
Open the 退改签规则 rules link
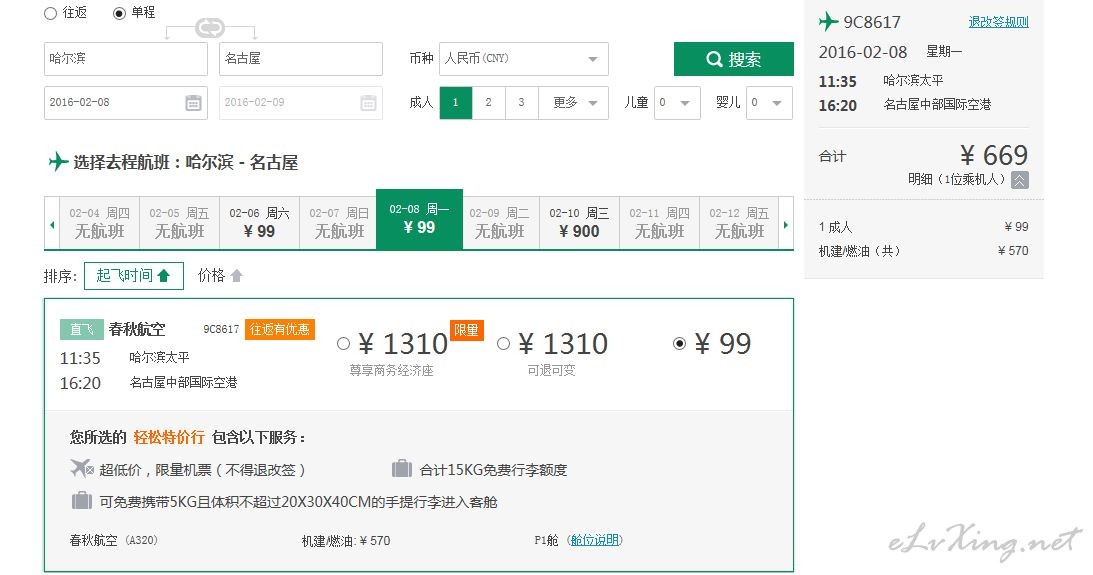(998, 22)
